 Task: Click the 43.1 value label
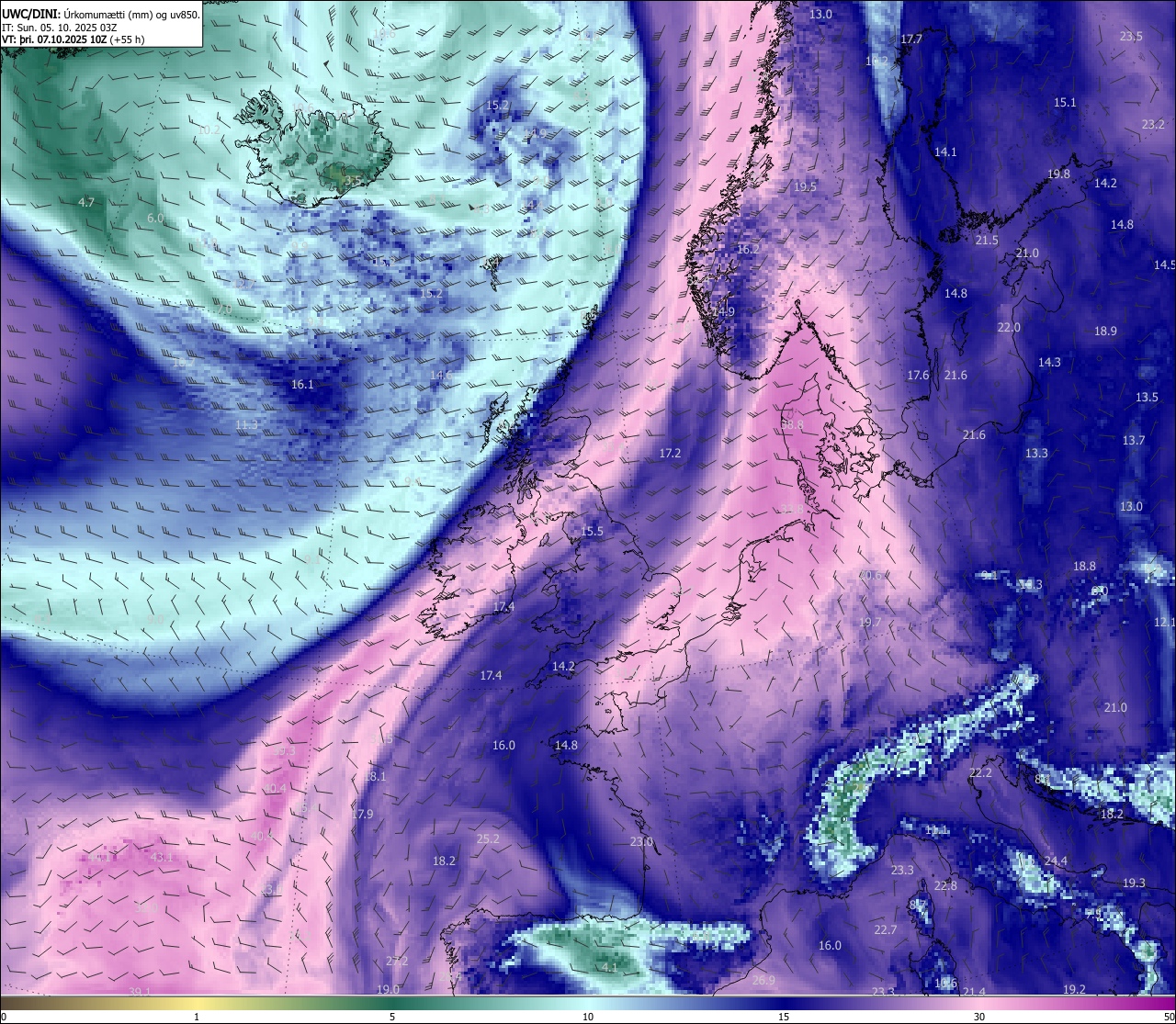click(x=162, y=857)
